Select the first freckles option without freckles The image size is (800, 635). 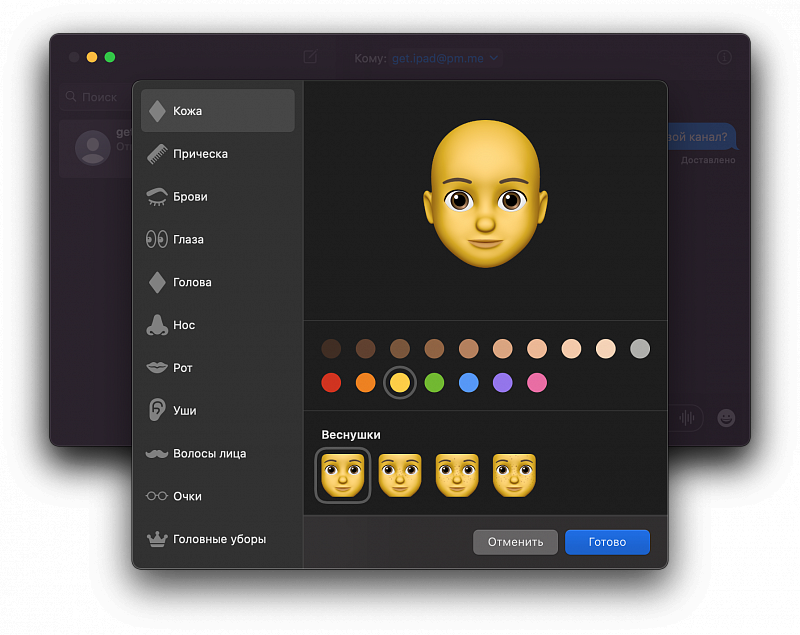(343, 475)
